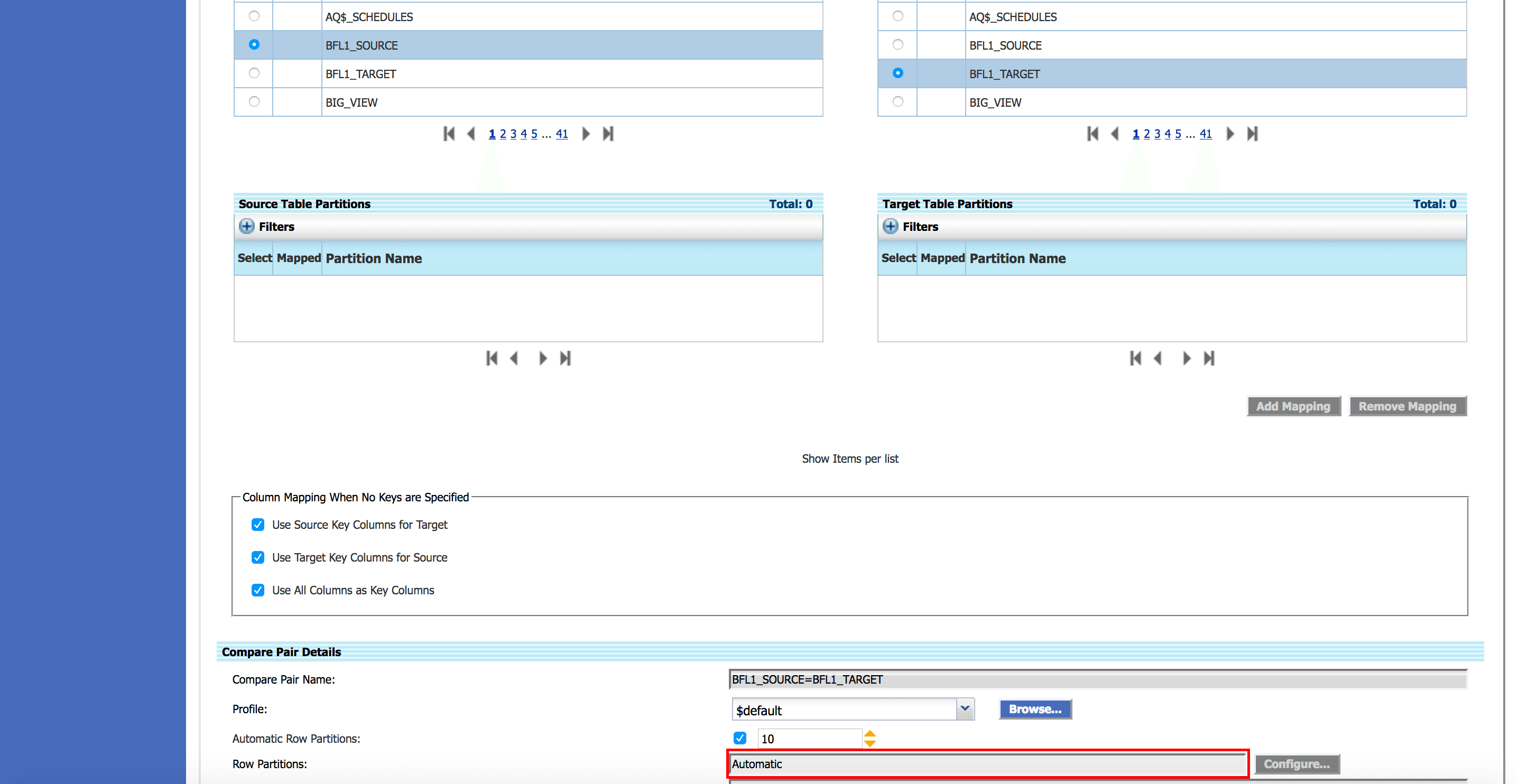Click first page arrow under Source Table Partitions
The image size is (1518, 784).
click(x=492, y=358)
